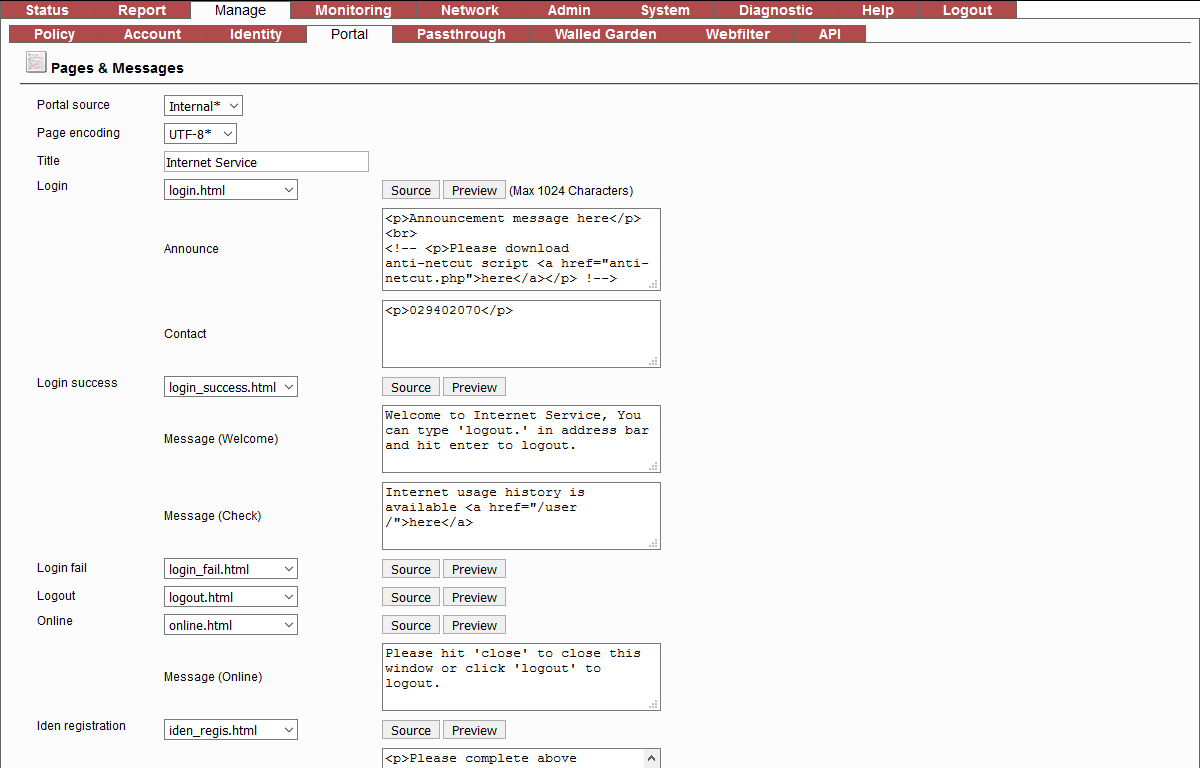Click the Portal source label
This screenshot has height=768, width=1200.
point(73,105)
